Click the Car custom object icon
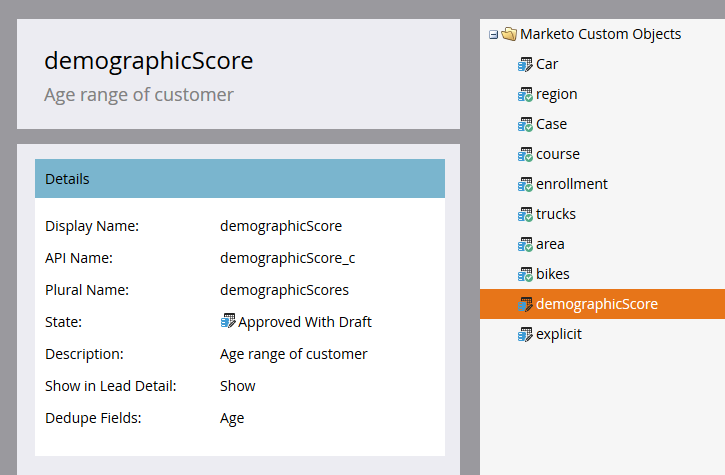This screenshot has width=725, height=475. 525,64
